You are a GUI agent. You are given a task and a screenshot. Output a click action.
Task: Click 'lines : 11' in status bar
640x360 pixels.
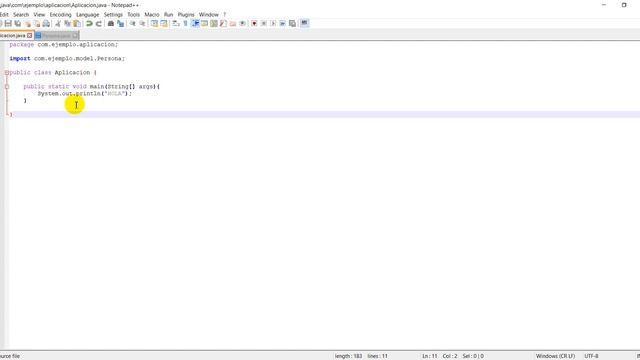(x=378, y=356)
